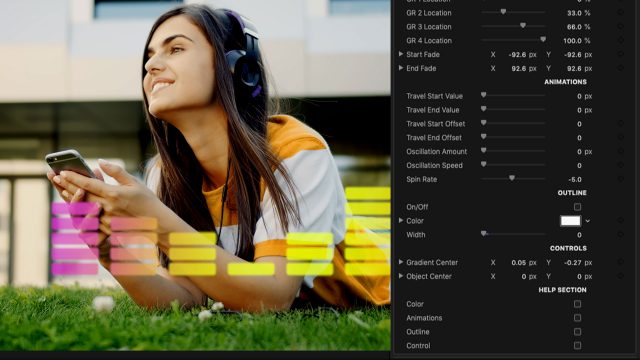Viewport: 640px width, 360px height.
Task: Click the Travel Start Value slider handle
Action: (x=484, y=96)
